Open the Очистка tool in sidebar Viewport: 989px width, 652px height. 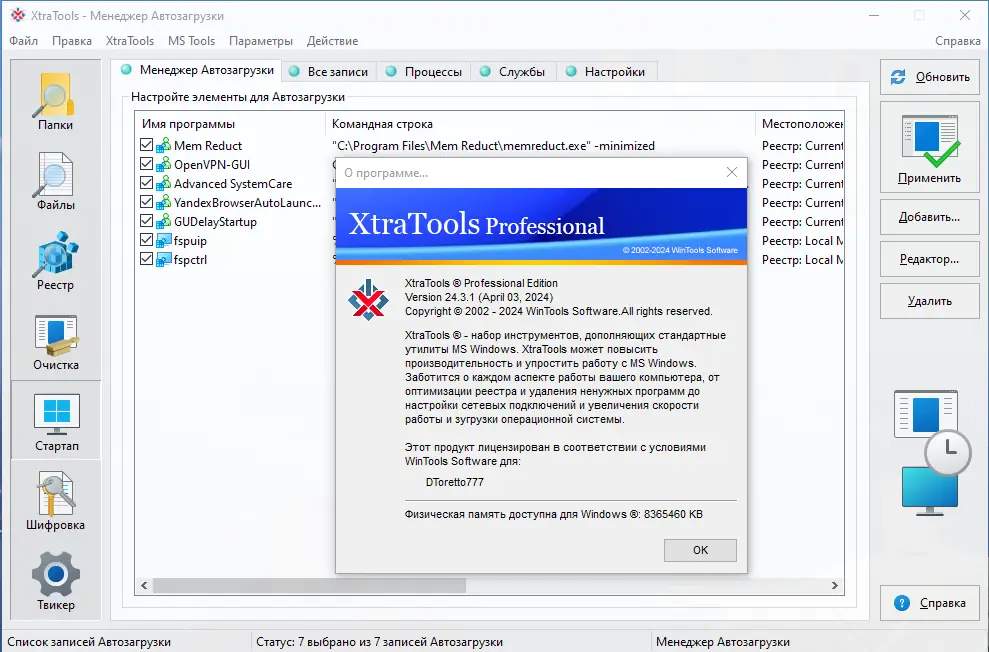tap(56, 342)
